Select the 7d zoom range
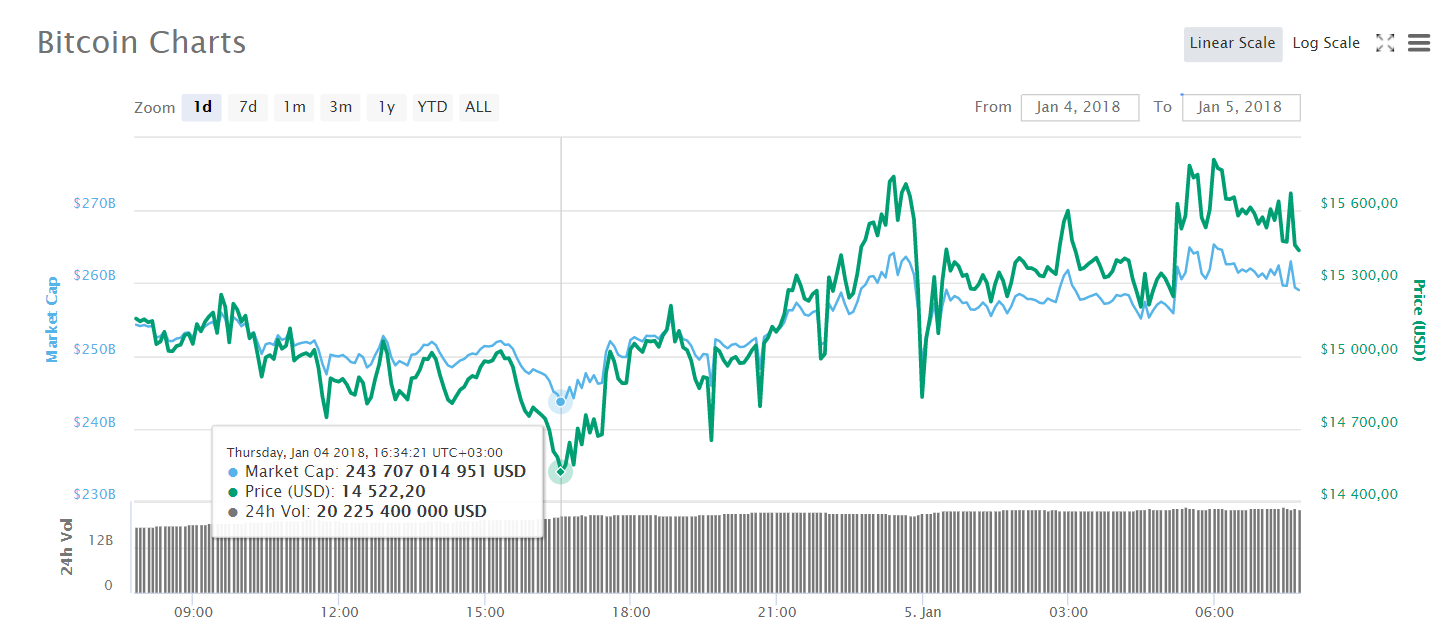 (x=248, y=107)
